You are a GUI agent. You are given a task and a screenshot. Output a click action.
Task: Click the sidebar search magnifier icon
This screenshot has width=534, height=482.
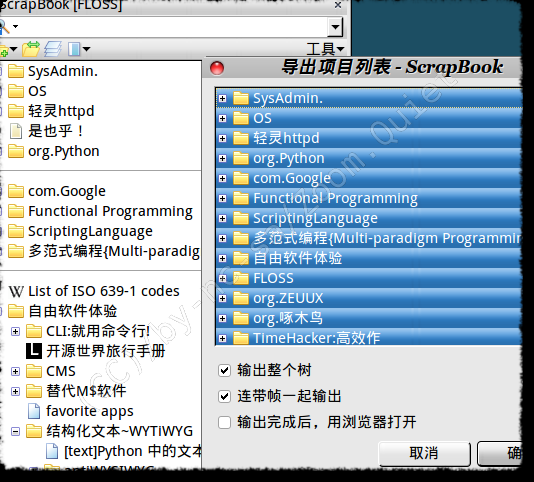[4, 27]
